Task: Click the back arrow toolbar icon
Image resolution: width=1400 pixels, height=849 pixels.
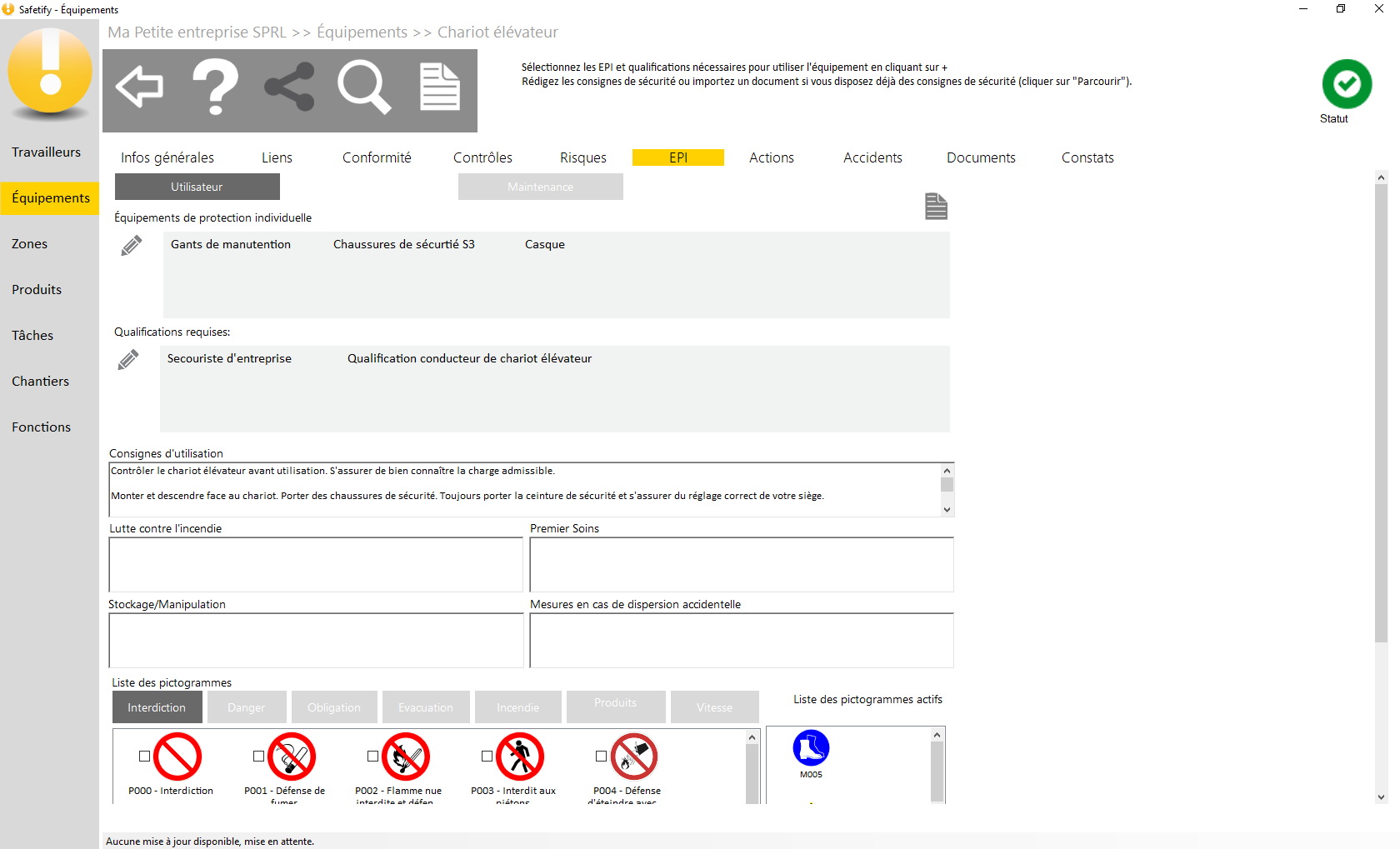Action: 139,87
